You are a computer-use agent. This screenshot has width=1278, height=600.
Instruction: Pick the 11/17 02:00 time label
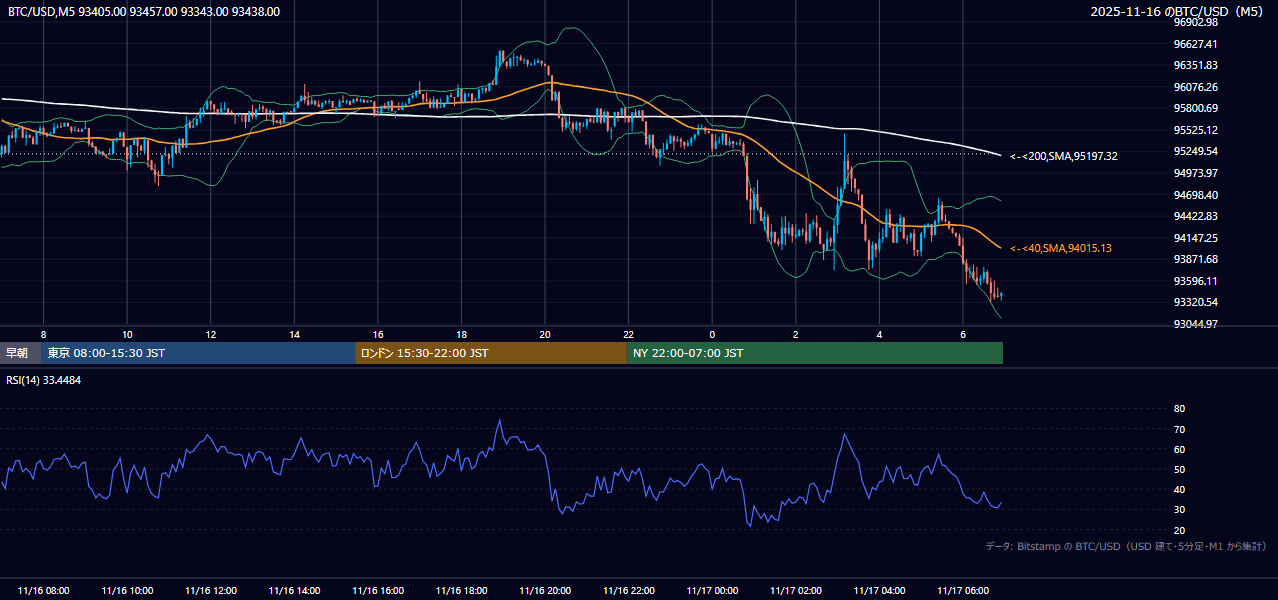coord(795,591)
